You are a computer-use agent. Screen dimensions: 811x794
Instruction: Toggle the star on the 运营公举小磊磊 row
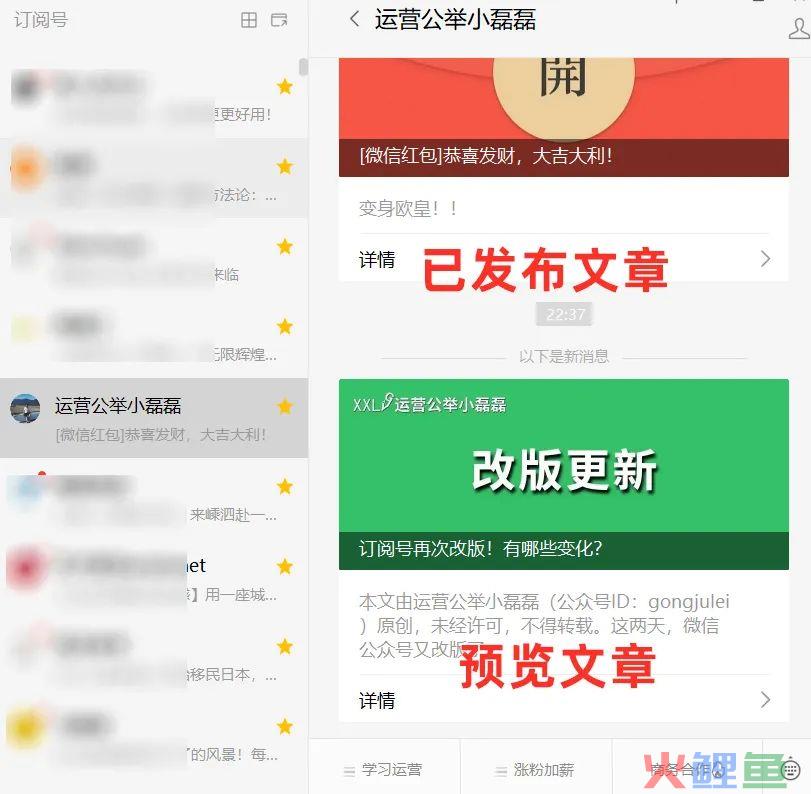click(285, 406)
